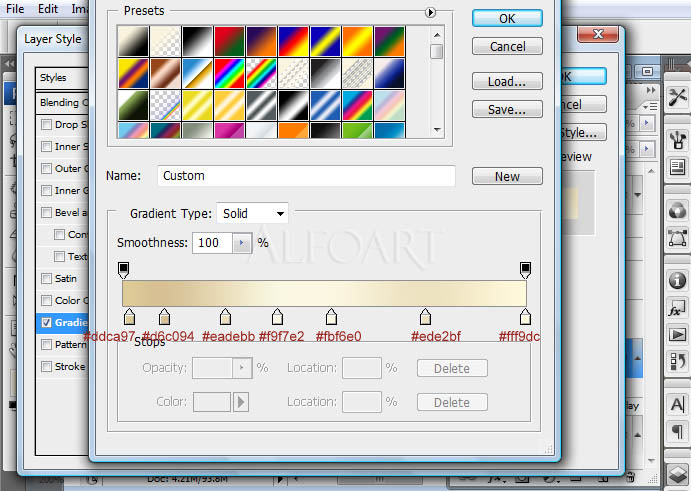Open the Image menu
Image resolution: width=691 pixels, height=491 pixels.
(80, 9)
